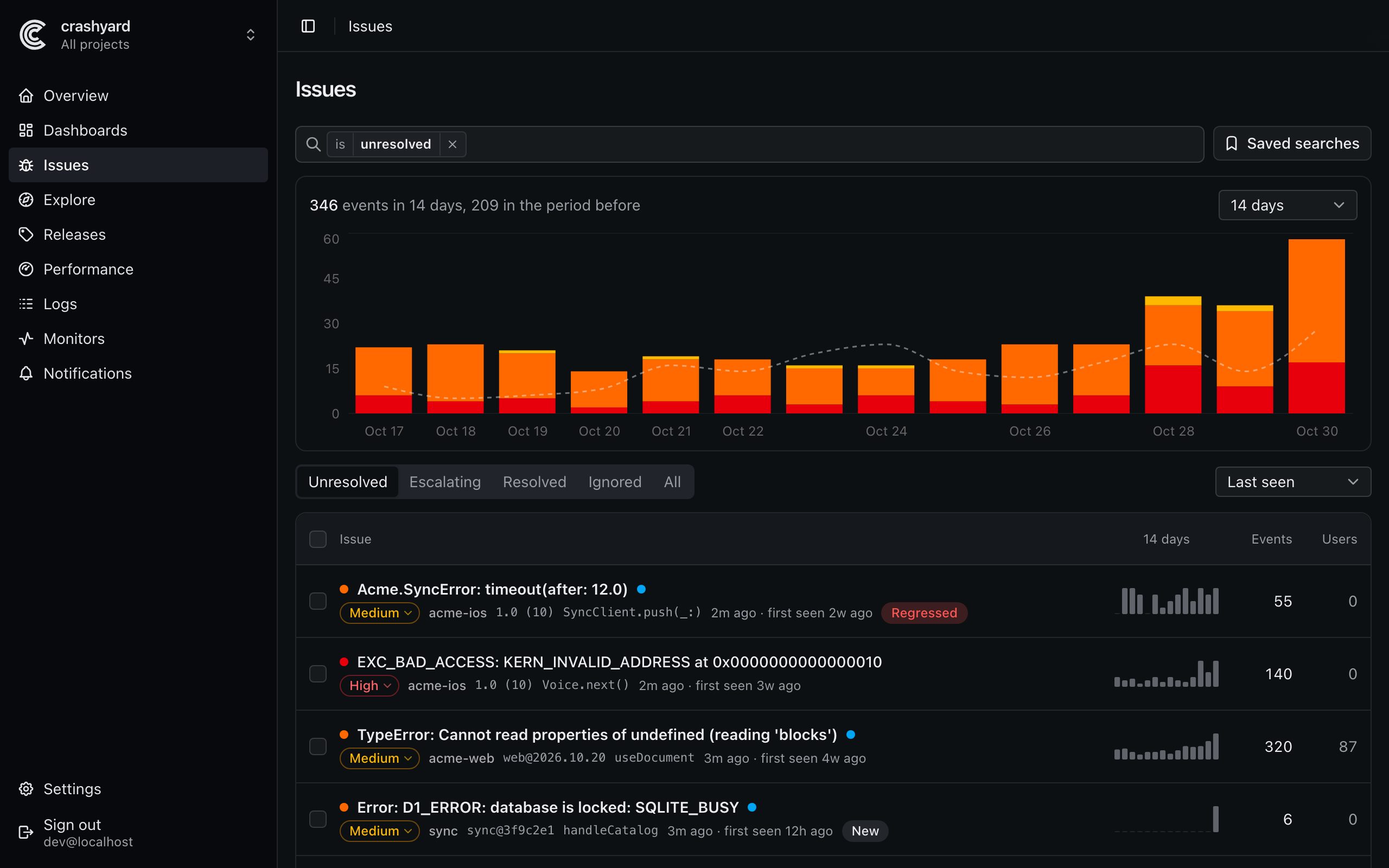Navigate to Performance
The height and width of the screenshot is (868, 1389).
point(138,269)
